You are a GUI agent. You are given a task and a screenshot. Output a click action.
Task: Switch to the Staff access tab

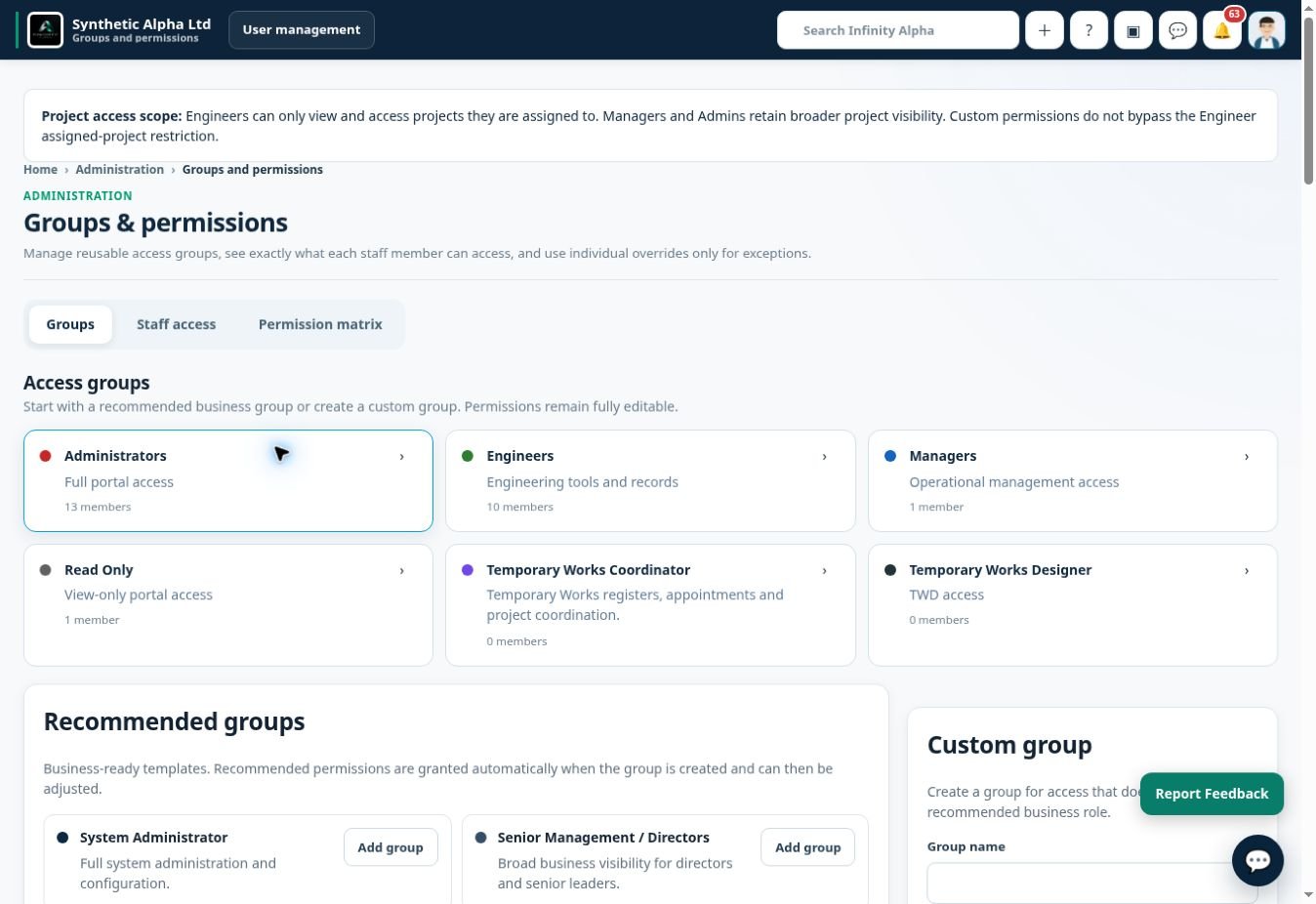tap(176, 324)
